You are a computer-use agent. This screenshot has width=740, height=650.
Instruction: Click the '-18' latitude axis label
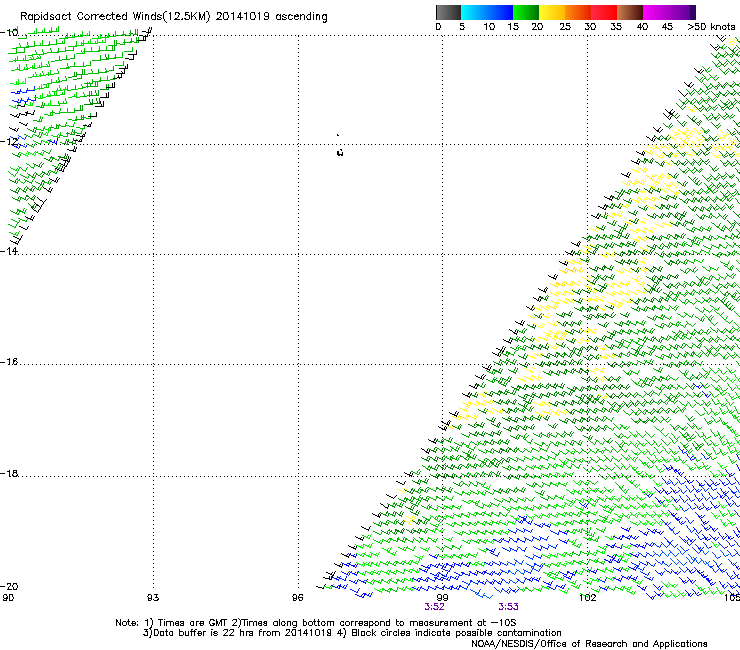pyautogui.click(x=9, y=473)
